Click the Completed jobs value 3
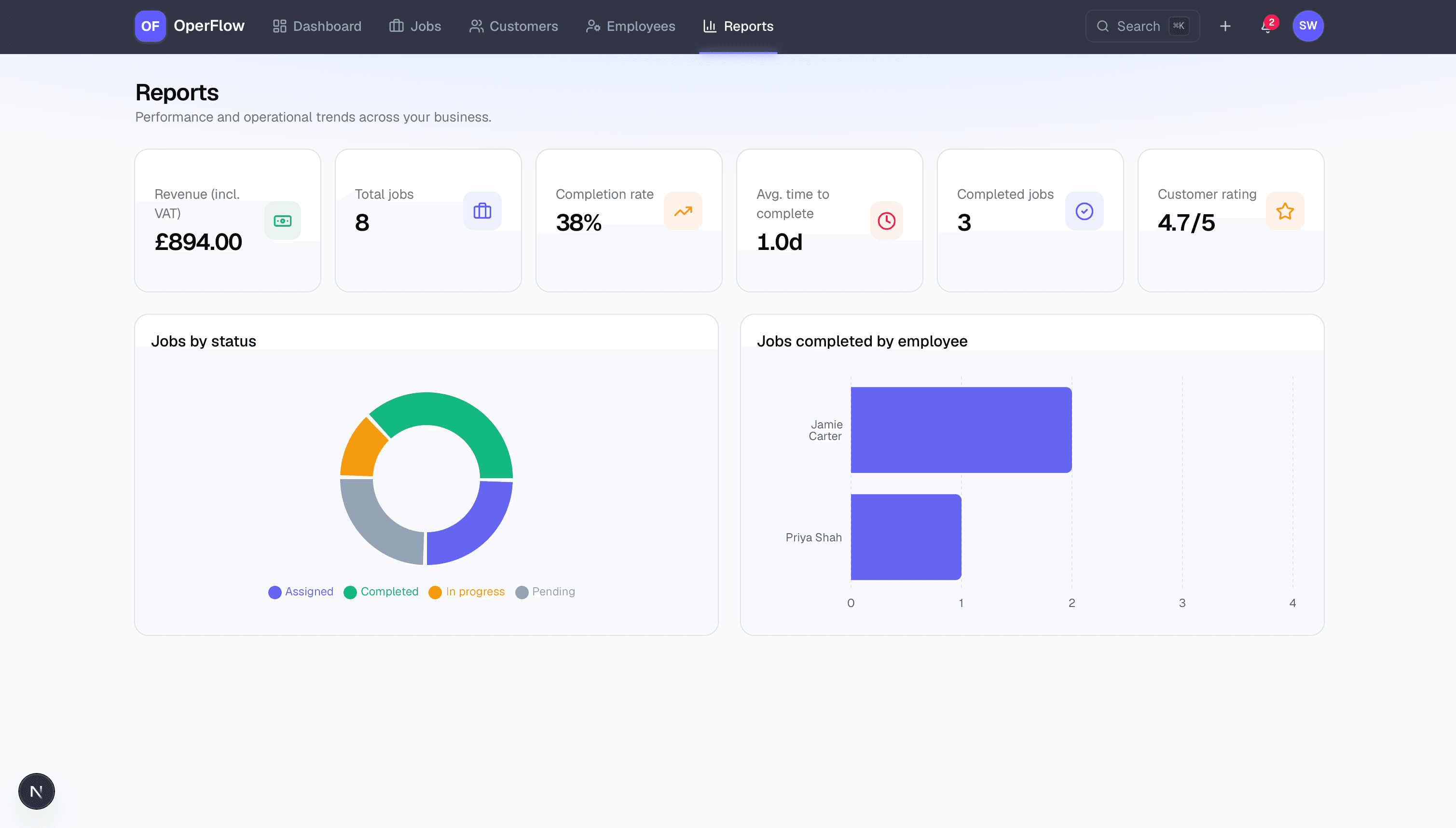1456x828 pixels. pos(964,222)
